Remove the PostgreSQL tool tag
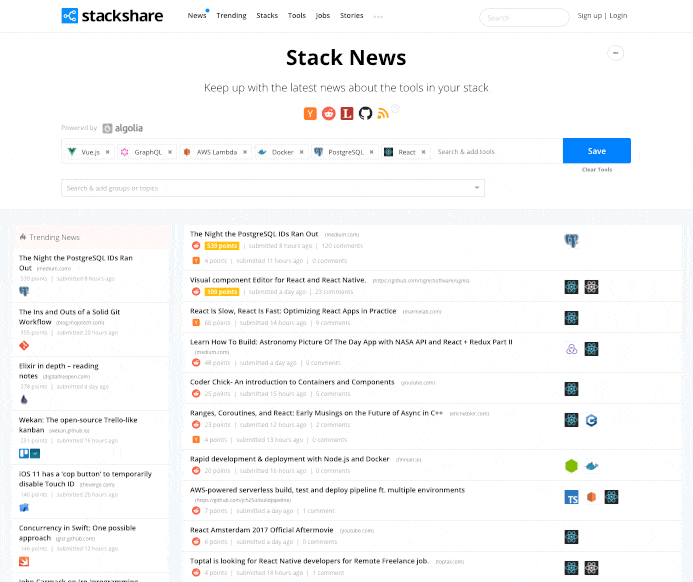 [371, 152]
